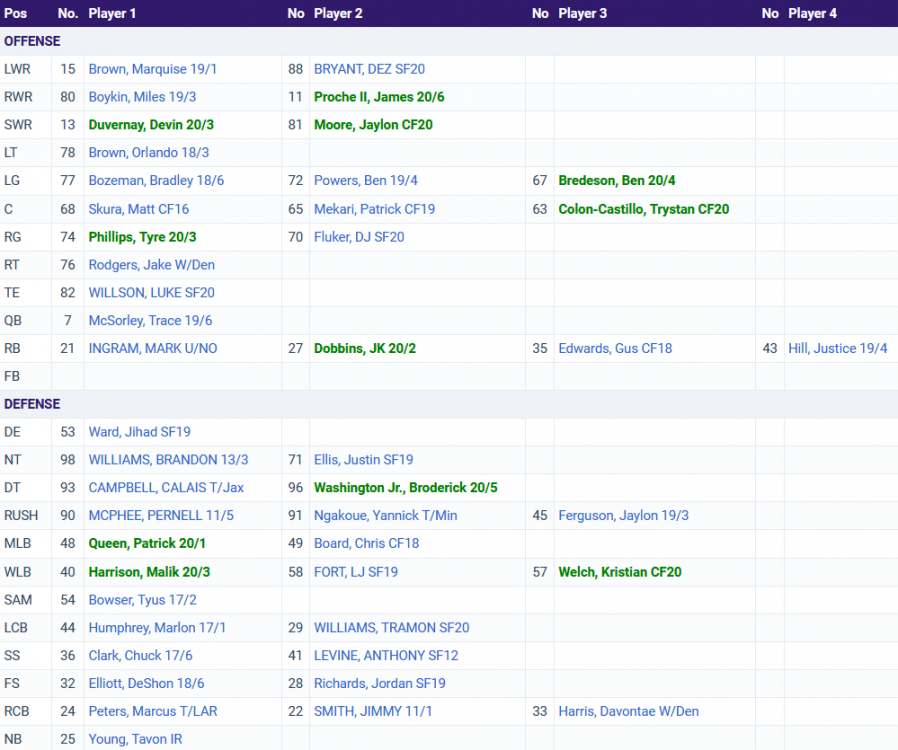Click McSorley, Trace 19/6 link
Image resolution: width=898 pixels, height=750 pixels.
point(151,321)
